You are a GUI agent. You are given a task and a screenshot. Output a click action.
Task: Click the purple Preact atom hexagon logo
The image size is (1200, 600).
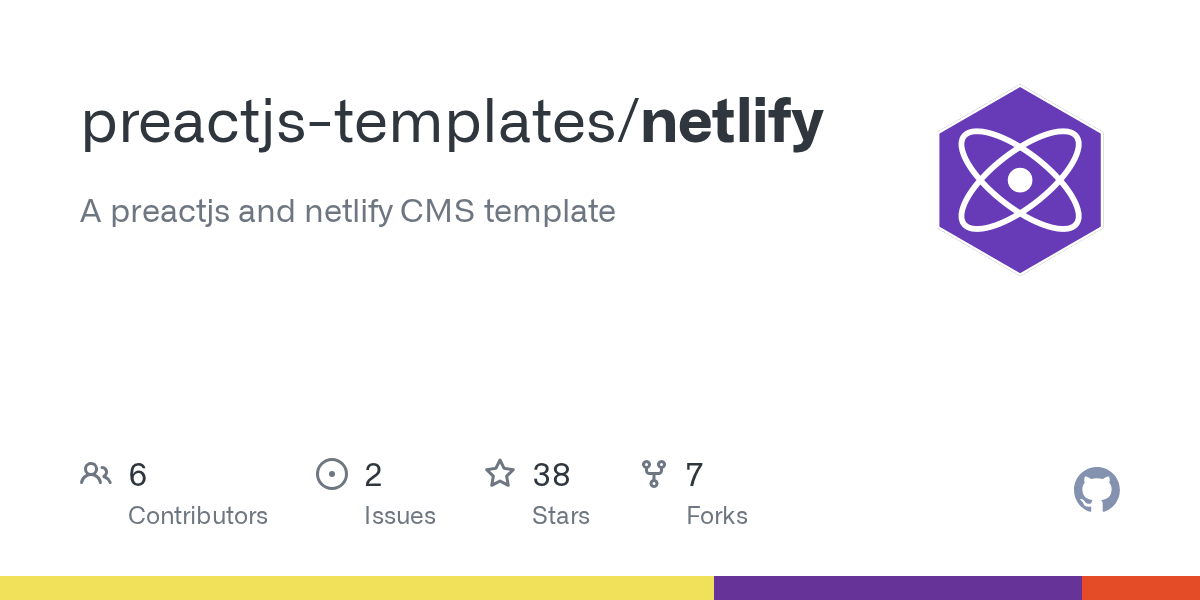tap(1020, 180)
